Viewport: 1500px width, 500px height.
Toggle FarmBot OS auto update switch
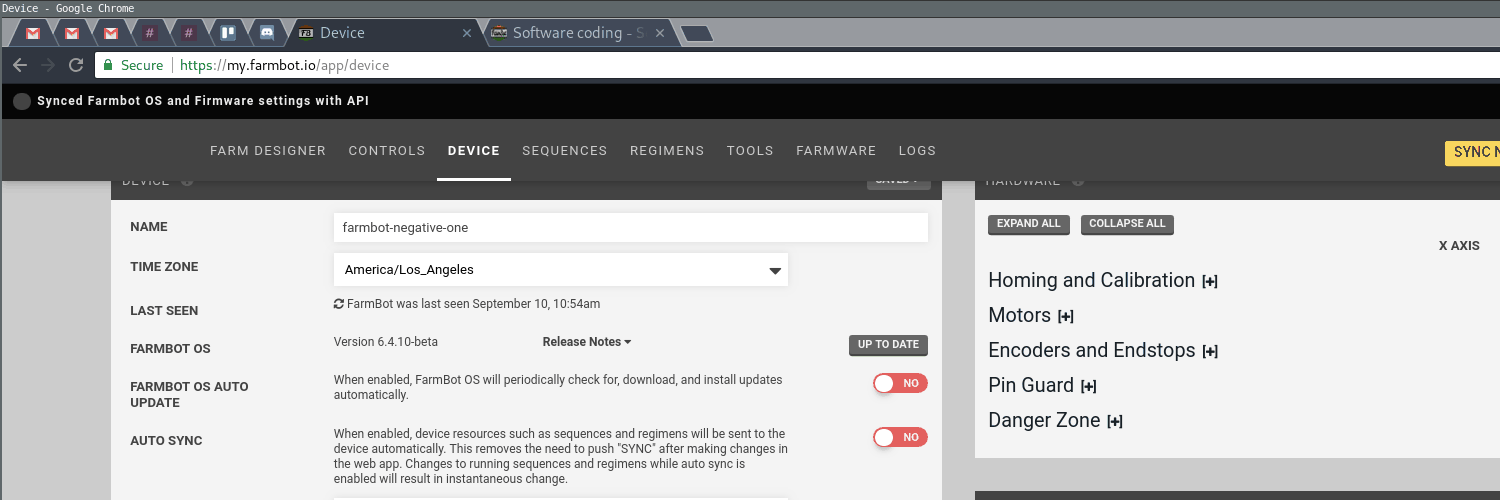point(900,383)
